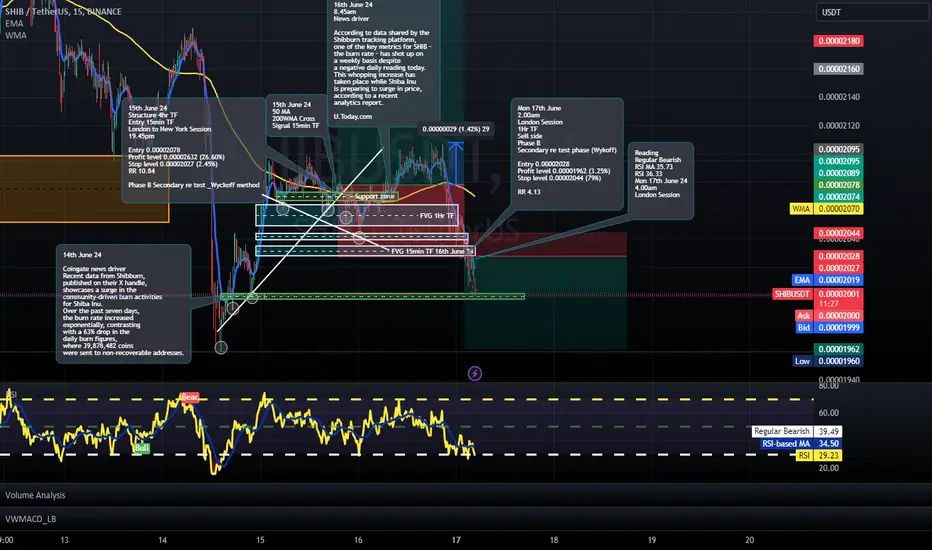
Task: Click the Bid 0.00001999 price tag
Action: (829, 328)
